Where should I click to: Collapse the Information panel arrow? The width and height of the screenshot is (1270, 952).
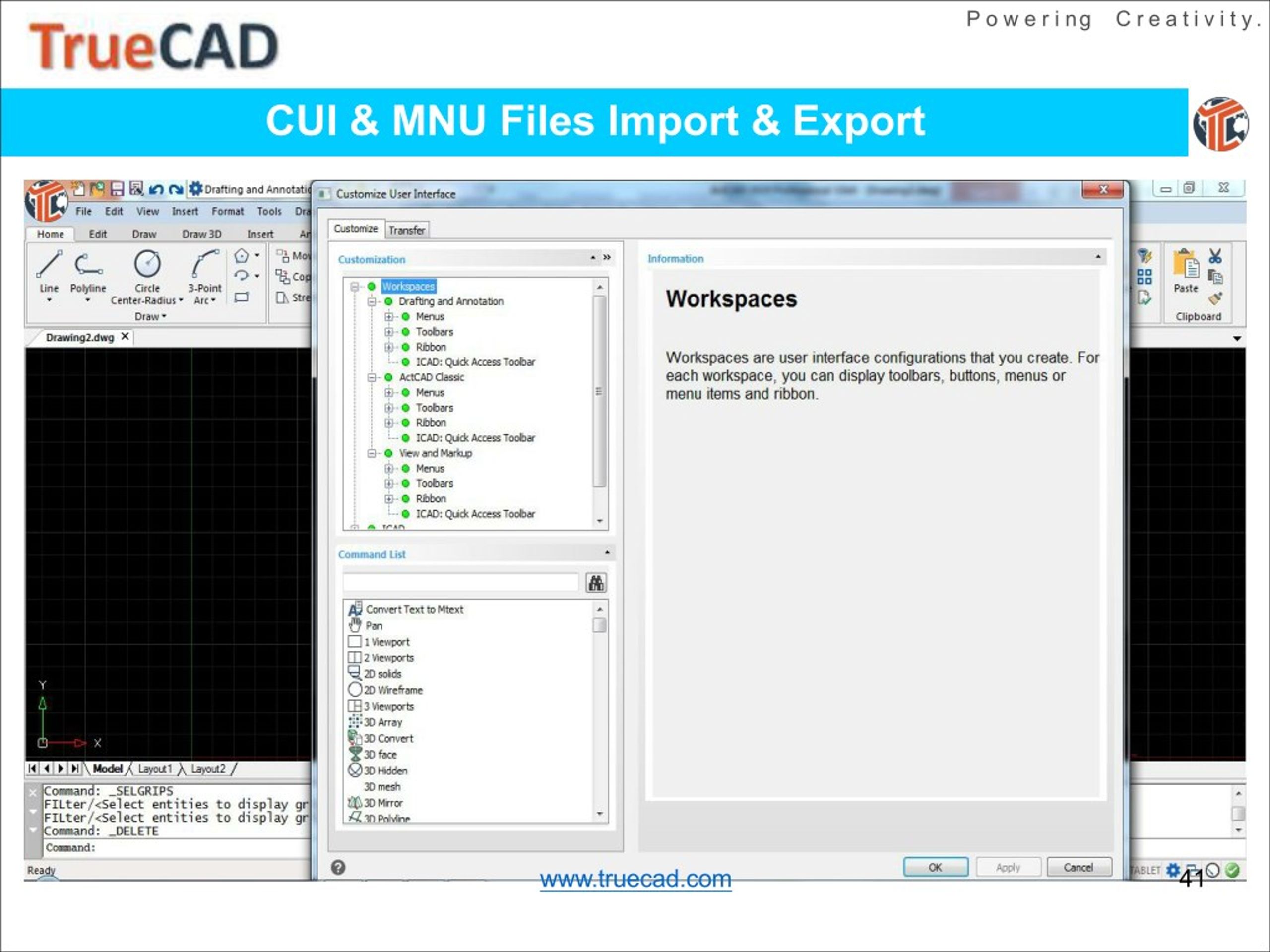tap(1098, 257)
